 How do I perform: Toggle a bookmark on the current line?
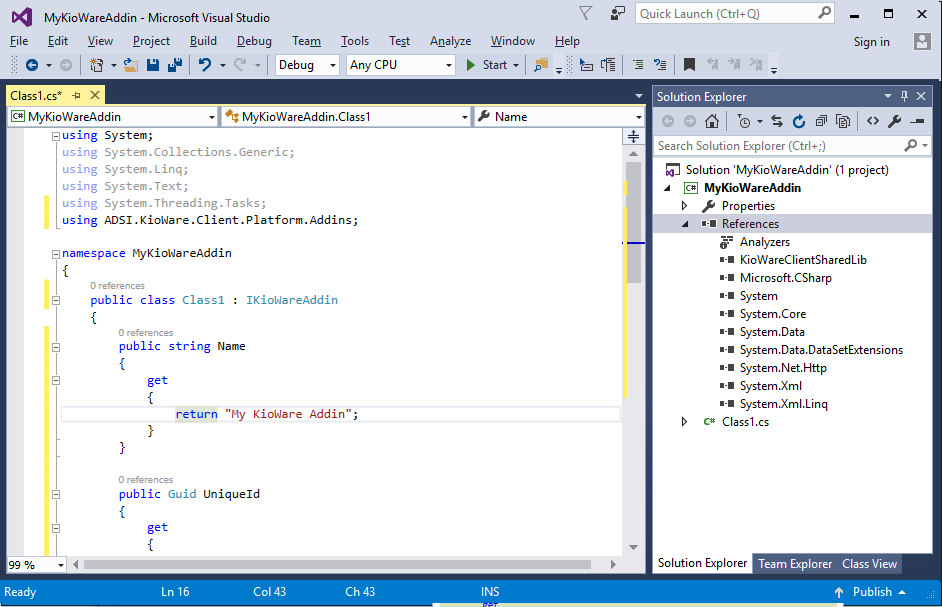point(689,65)
